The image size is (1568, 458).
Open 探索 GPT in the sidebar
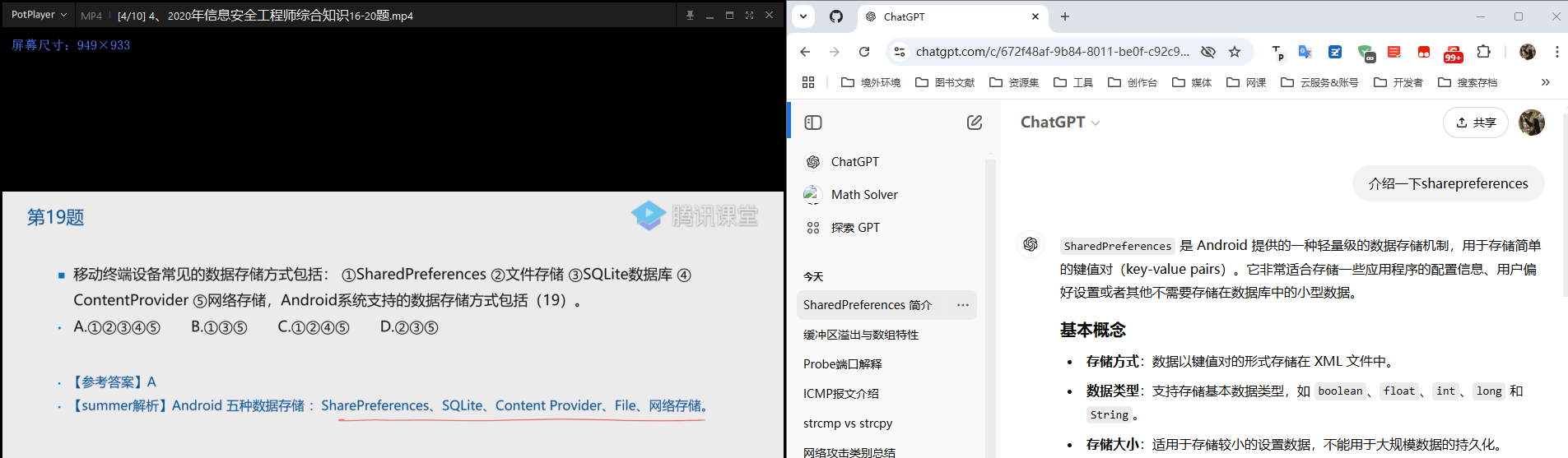[854, 228]
